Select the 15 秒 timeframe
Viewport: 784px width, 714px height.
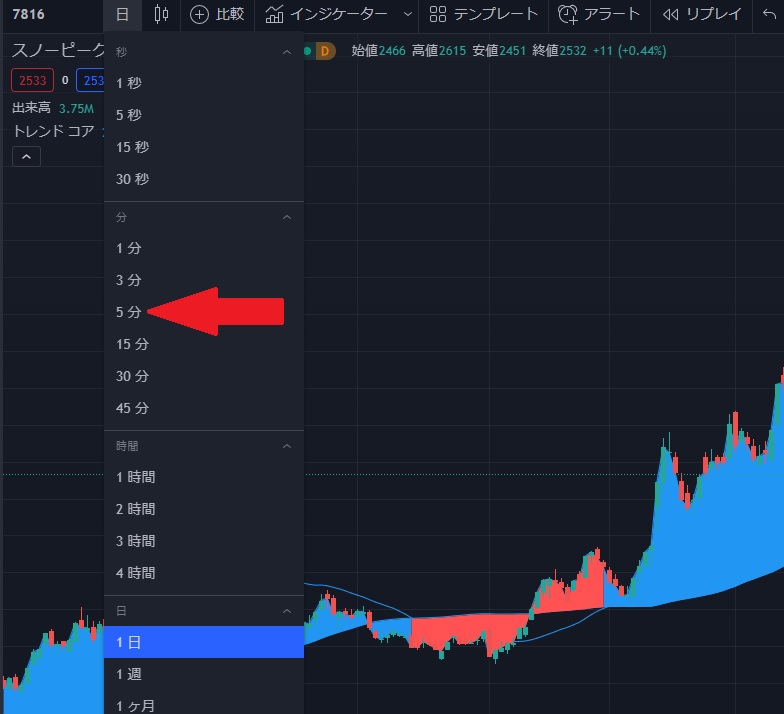pos(204,147)
